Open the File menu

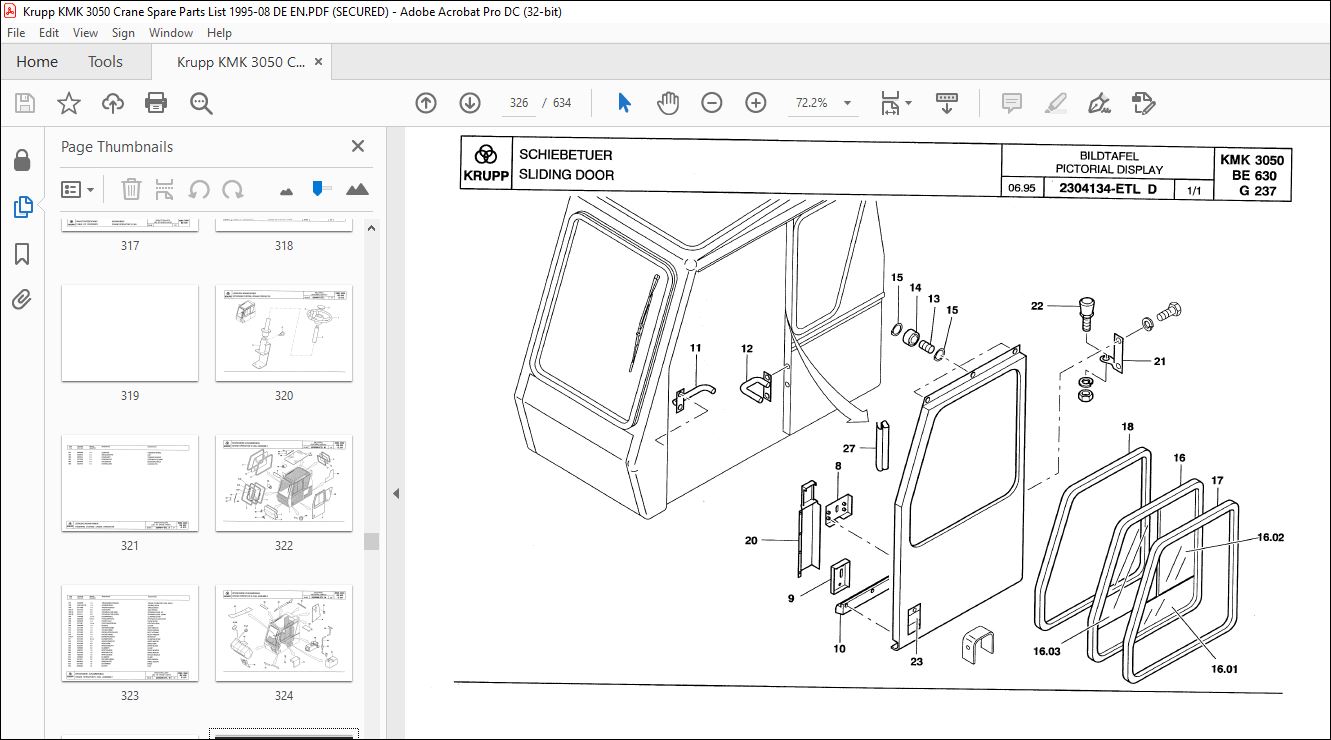click(x=16, y=33)
